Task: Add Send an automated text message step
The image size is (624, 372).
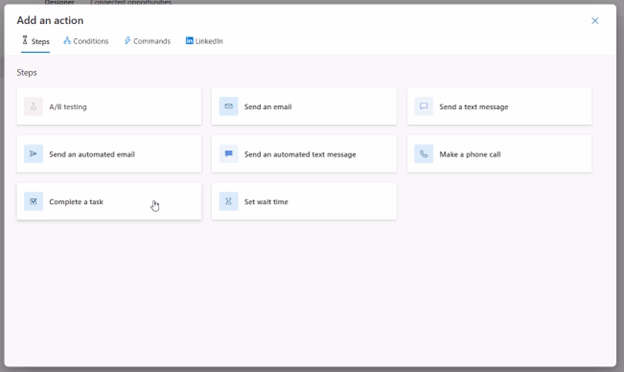Action: pyautogui.click(x=304, y=154)
